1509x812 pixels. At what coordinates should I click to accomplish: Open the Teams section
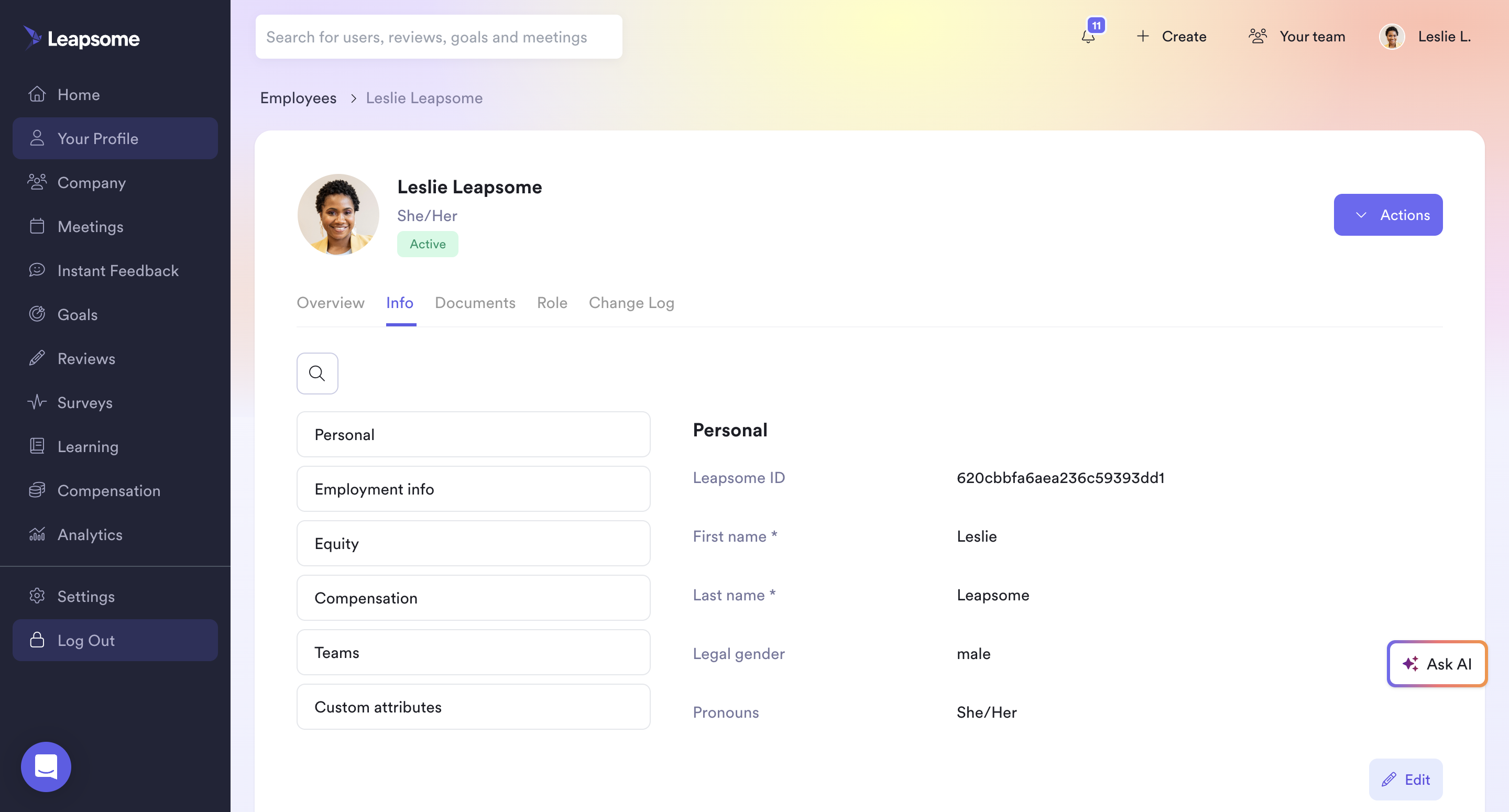click(473, 652)
